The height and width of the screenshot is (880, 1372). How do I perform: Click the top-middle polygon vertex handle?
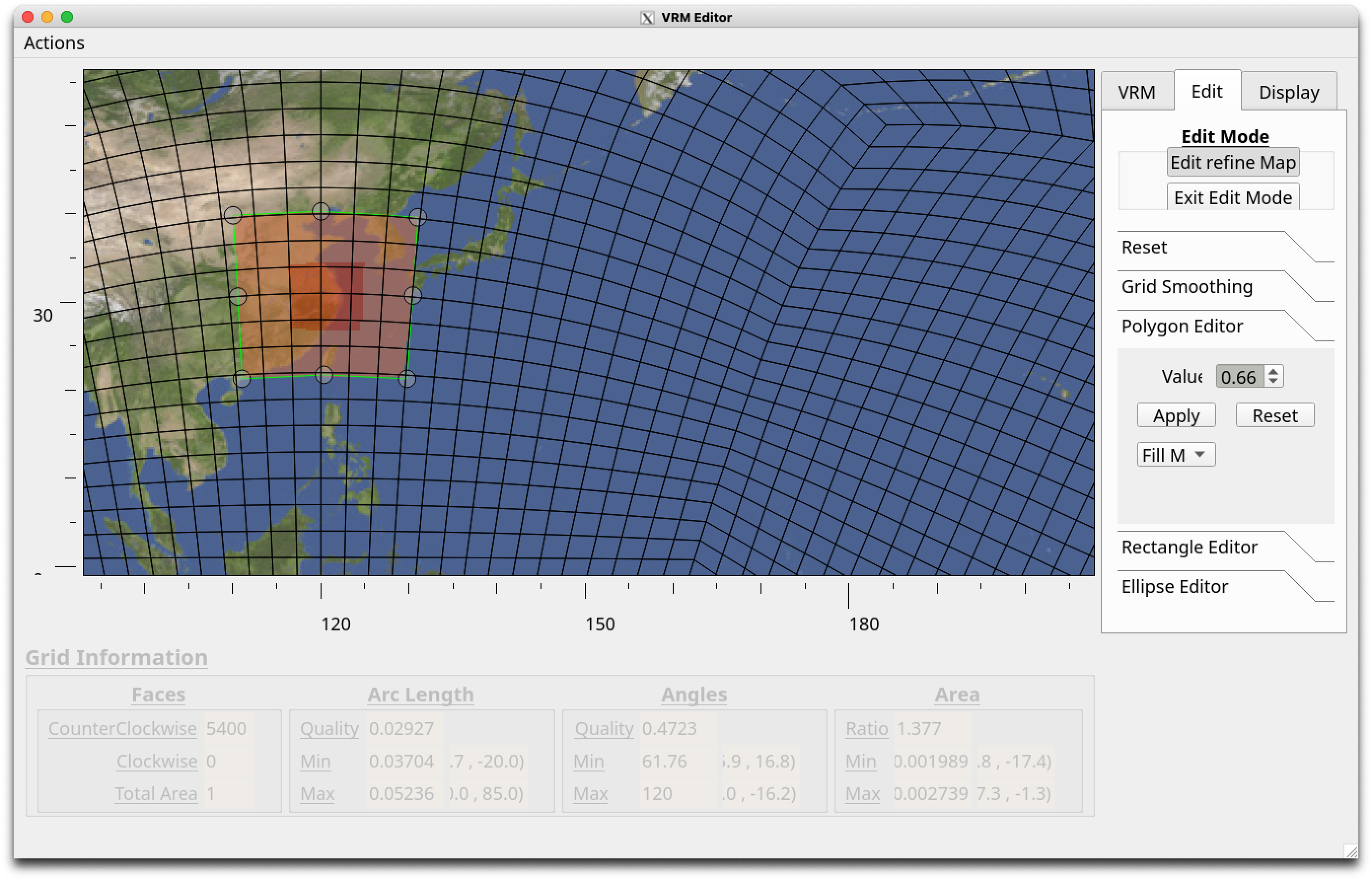pos(321,212)
